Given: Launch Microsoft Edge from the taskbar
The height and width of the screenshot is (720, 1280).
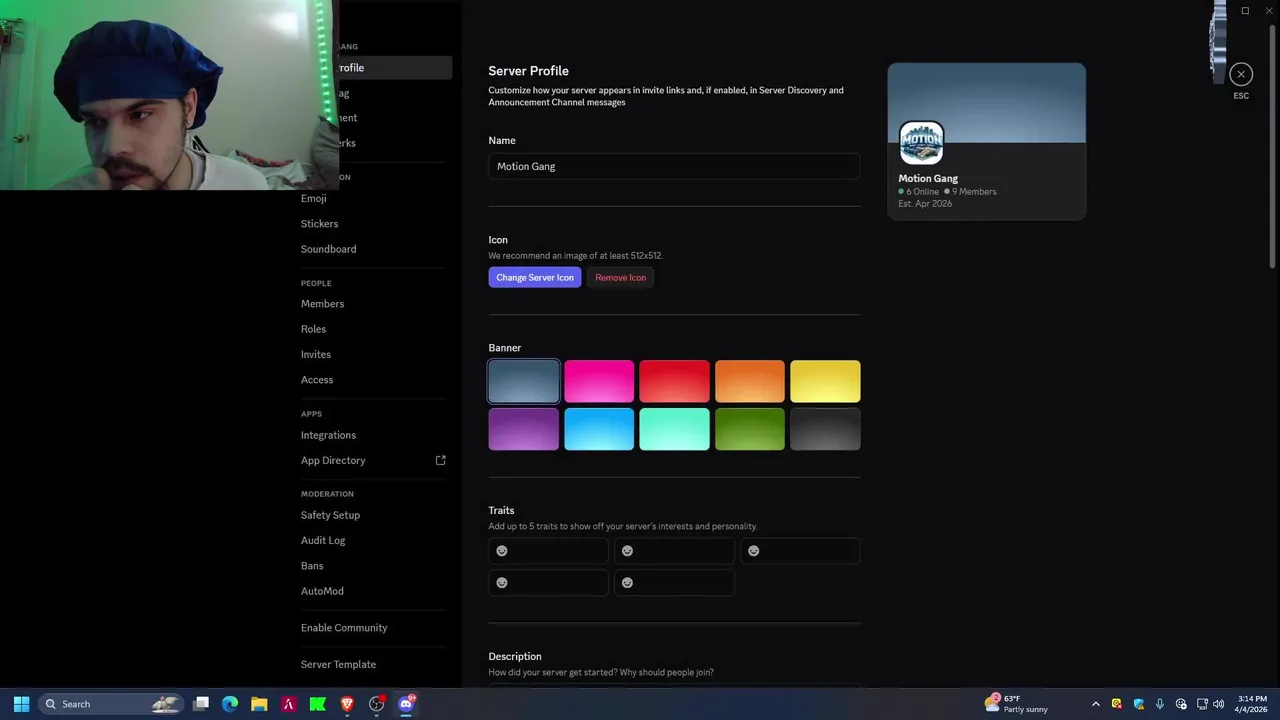Looking at the screenshot, I should coord(230,704).
